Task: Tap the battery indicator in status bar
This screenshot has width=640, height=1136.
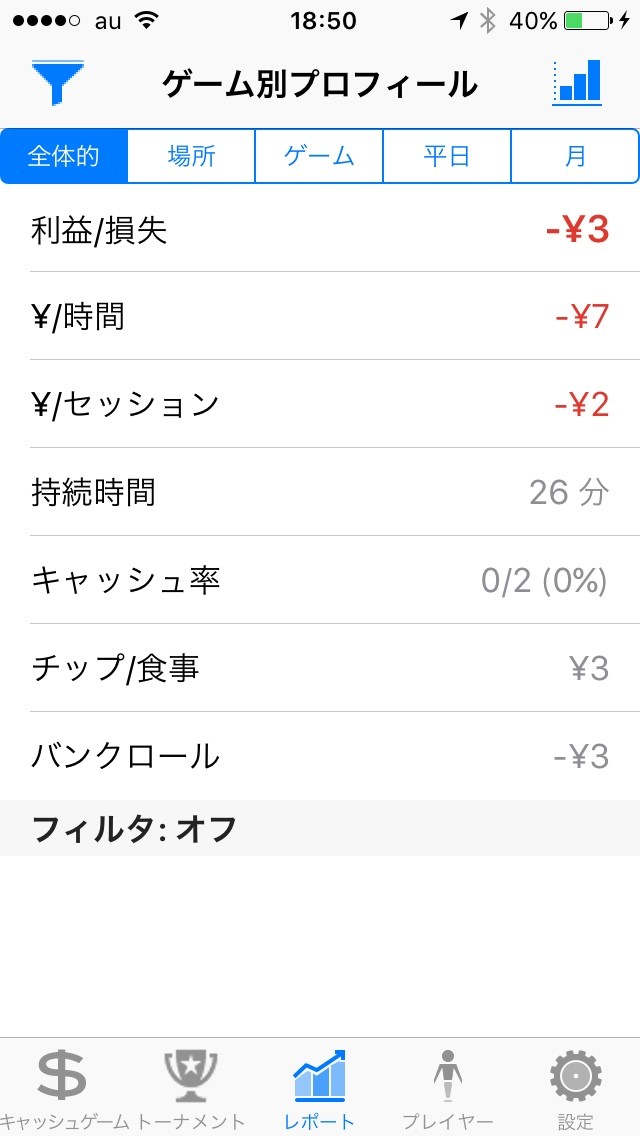Action: 587,21
